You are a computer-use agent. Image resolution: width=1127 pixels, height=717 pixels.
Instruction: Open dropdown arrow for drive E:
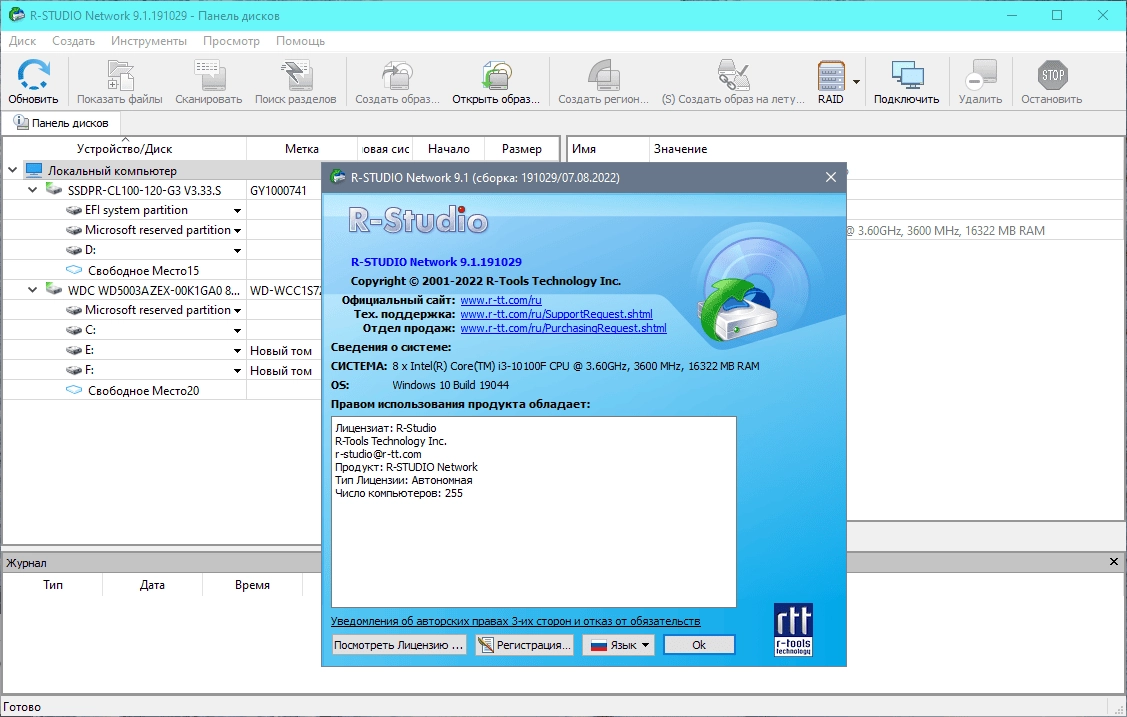pyautogui.click(x=237, y=351)
